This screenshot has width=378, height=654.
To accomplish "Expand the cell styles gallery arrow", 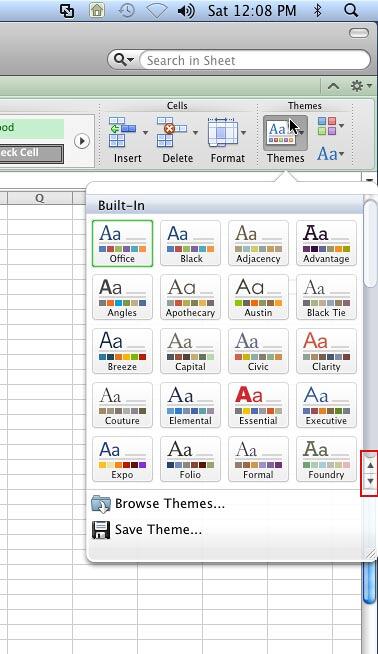I will (x=82, y=141).
